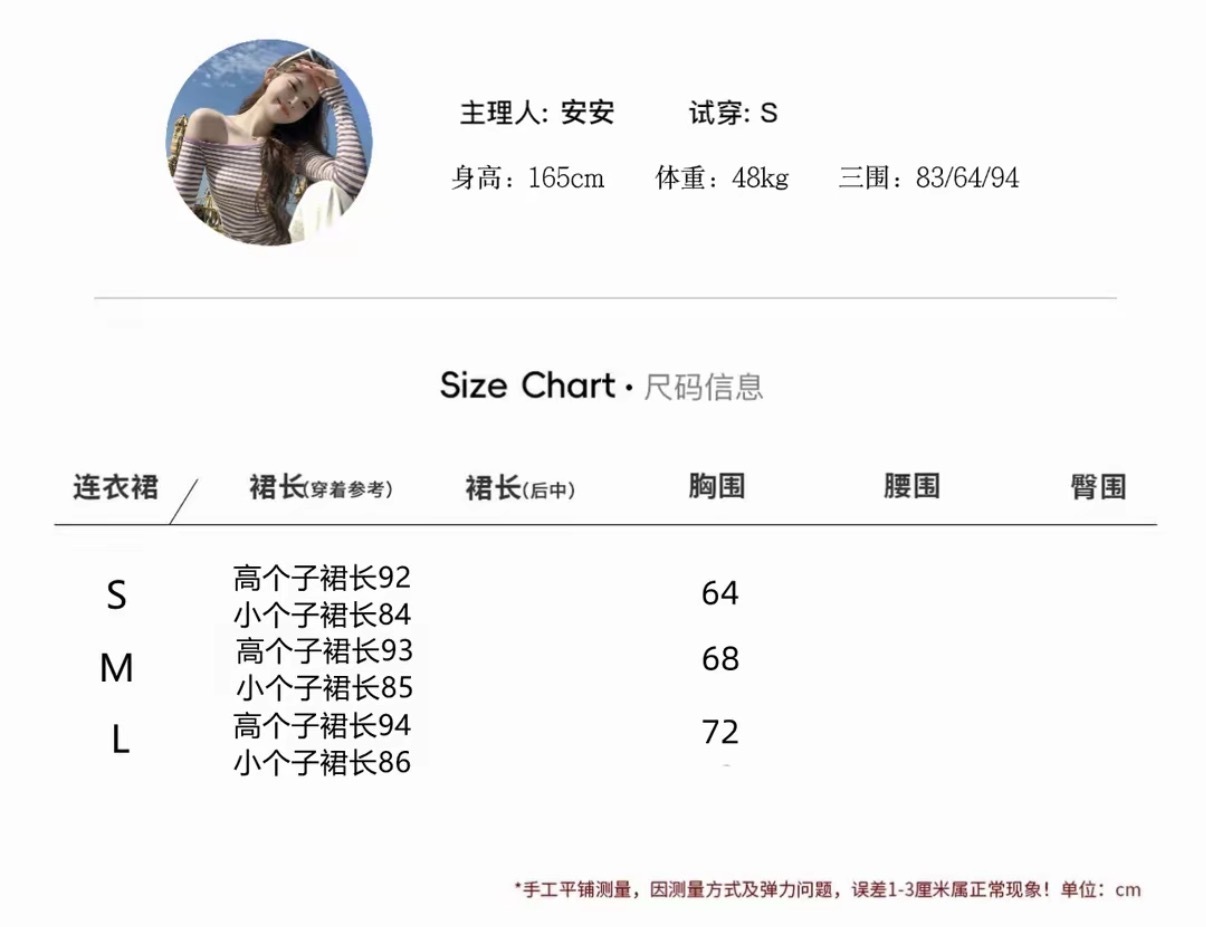Select the L size row label
Viewport: 1206px width, 927px height.
[120, 740]
